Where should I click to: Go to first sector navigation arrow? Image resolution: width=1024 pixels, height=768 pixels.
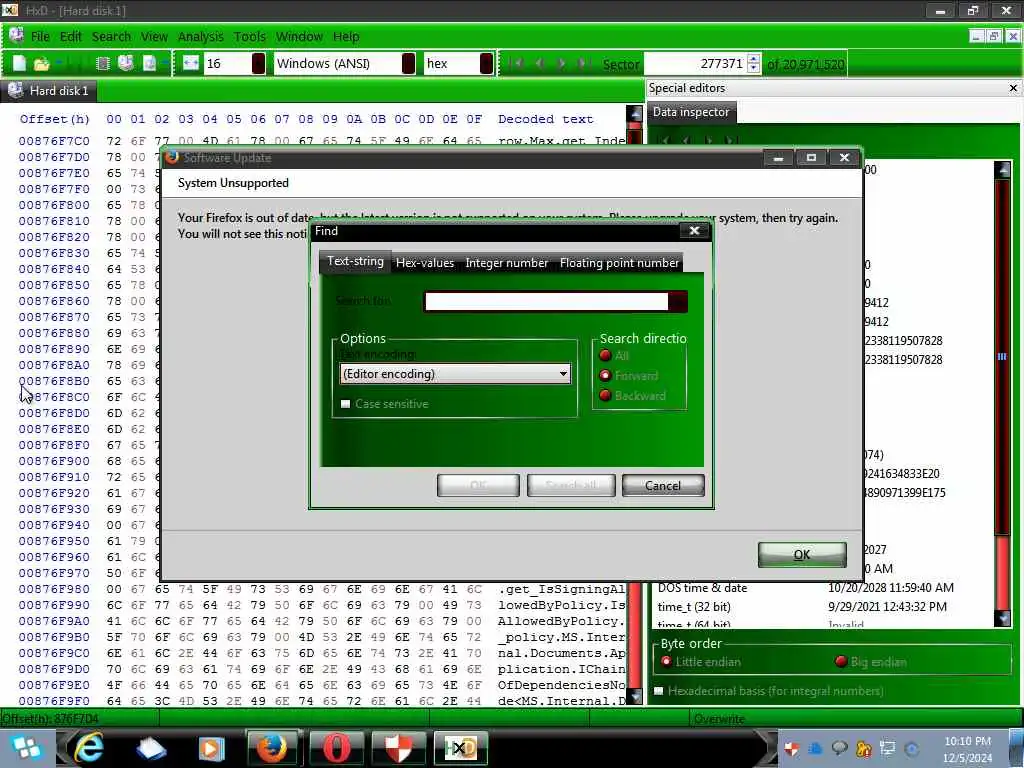(517, 63)
